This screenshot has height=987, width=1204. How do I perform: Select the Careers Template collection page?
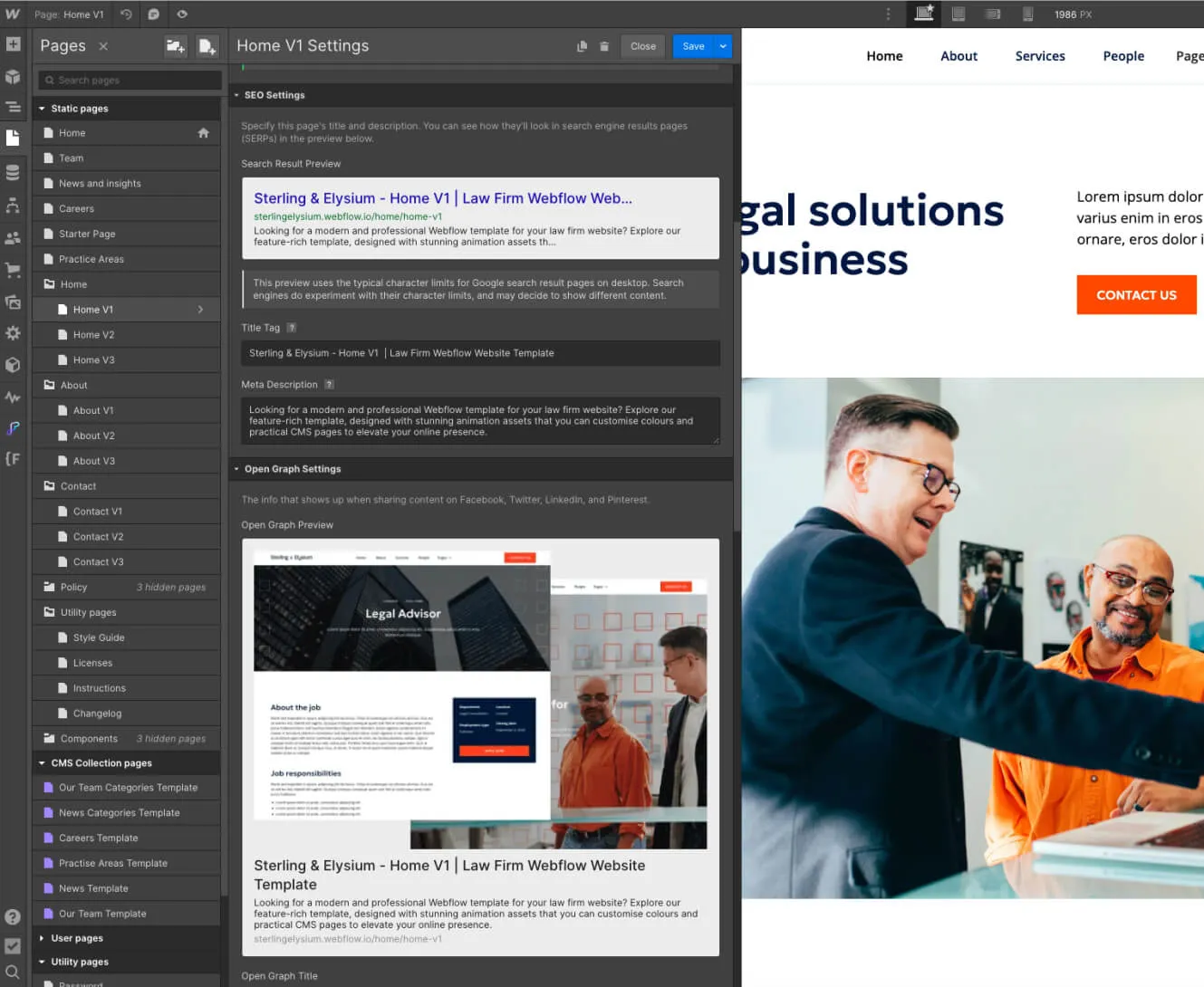[126, 838]
